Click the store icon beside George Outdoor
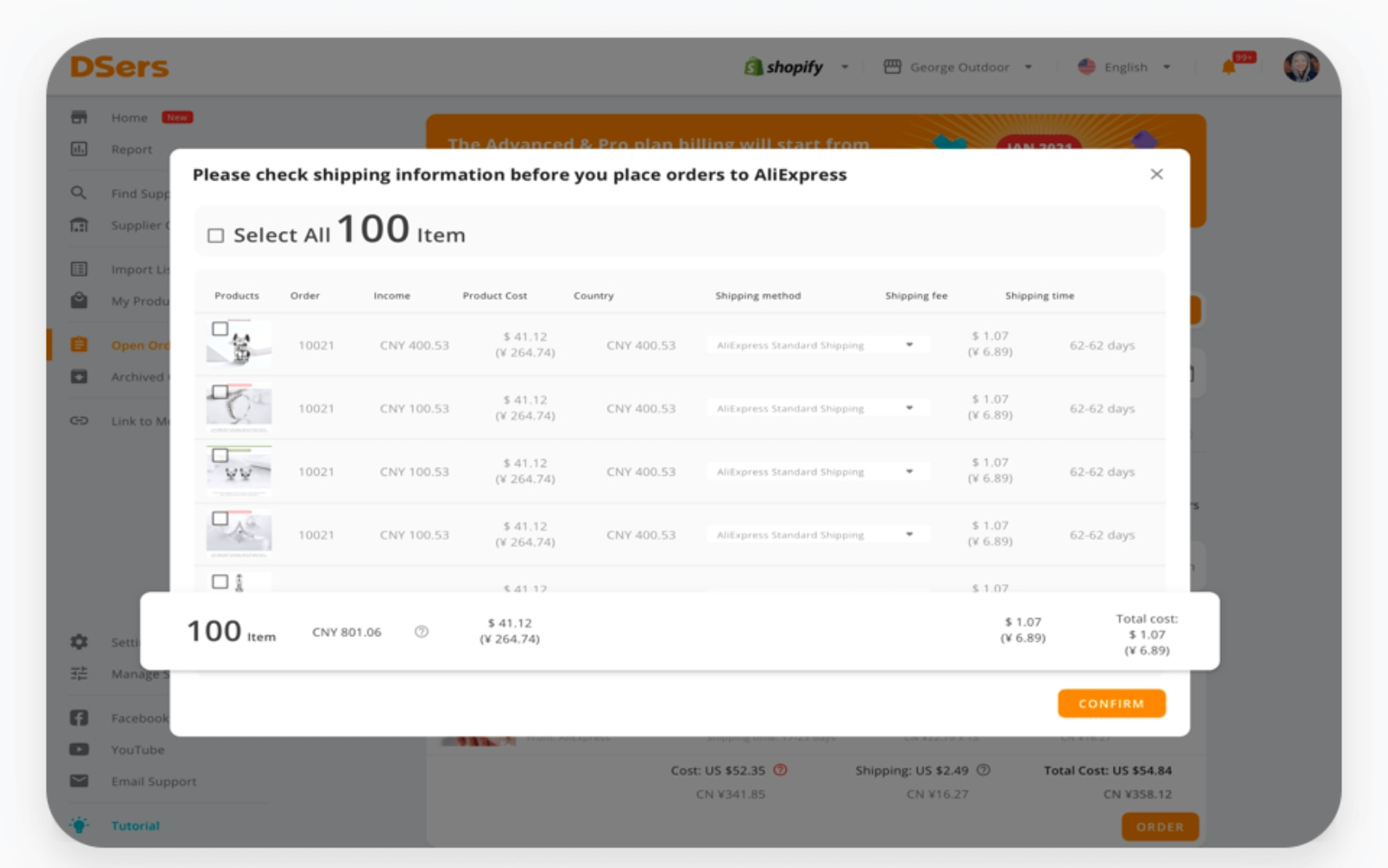The width and height of the screenshot is (1388, 868). [892, 67]
